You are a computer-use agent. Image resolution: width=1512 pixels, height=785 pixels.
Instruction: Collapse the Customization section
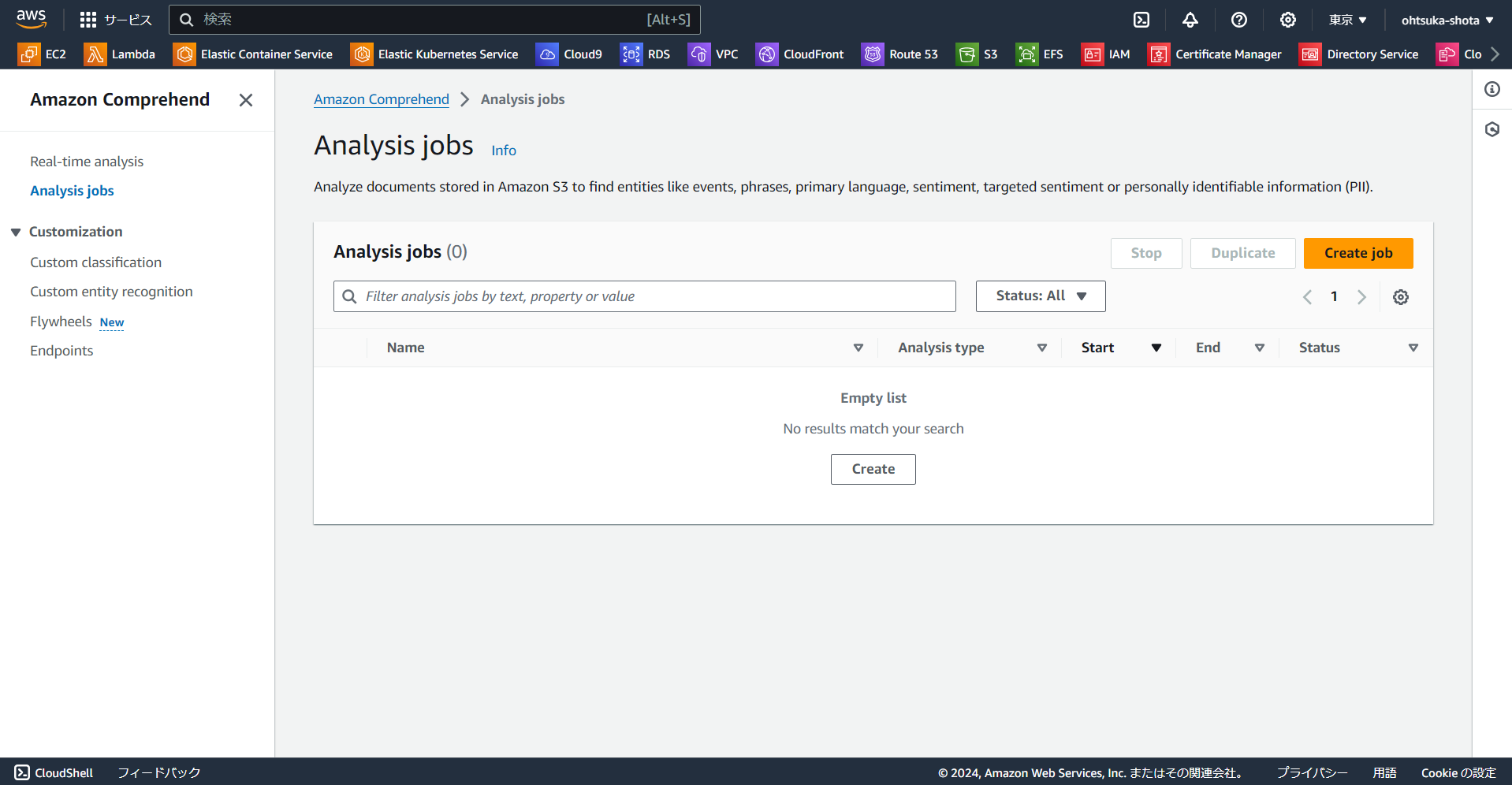[x=16, y=232]
